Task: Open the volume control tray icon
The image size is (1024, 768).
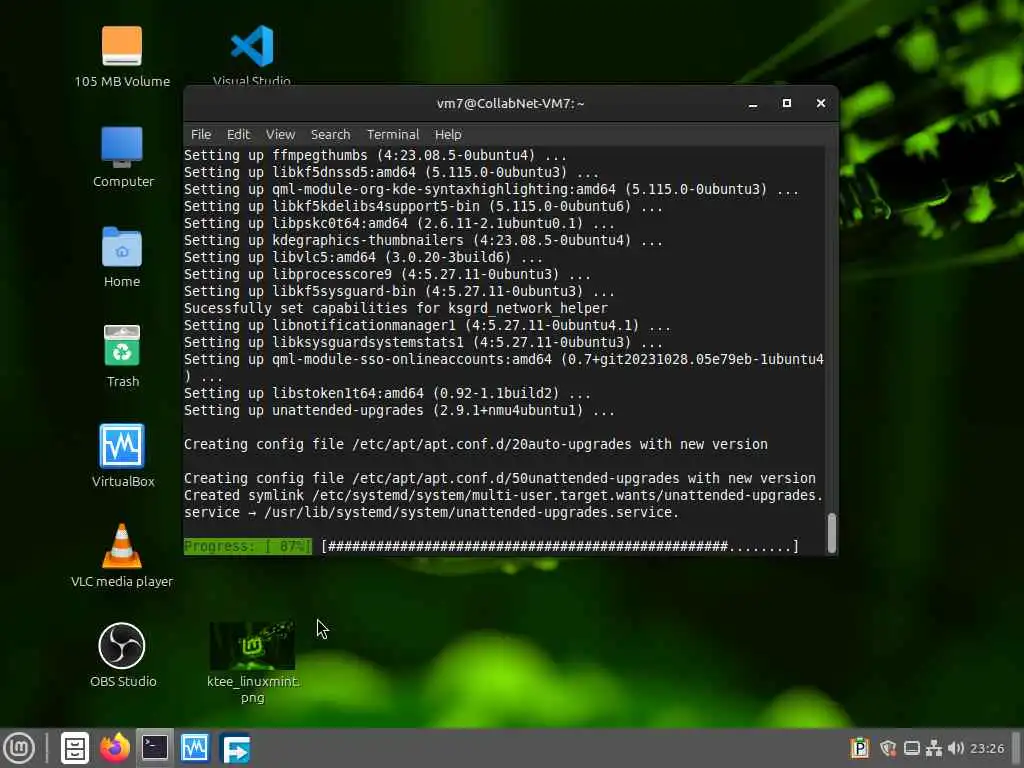Action: pos(956,748)
